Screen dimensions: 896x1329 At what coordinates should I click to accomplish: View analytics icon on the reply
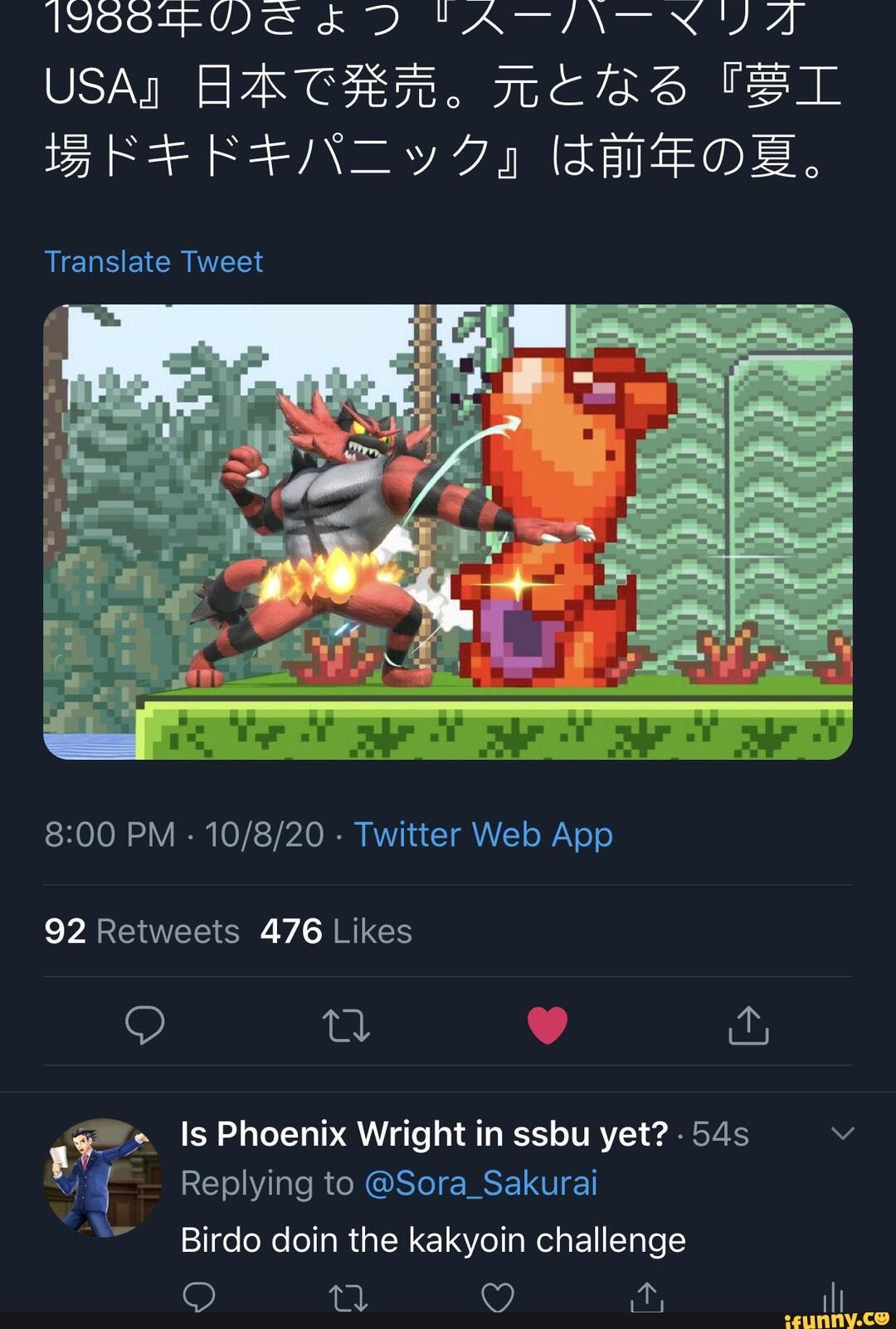(x=832, y=1297)
